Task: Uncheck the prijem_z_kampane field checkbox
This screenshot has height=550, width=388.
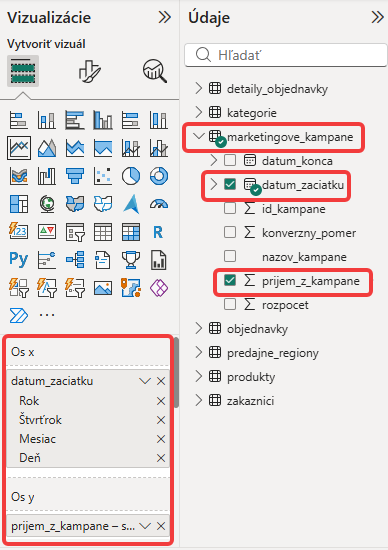Action: 230,280
